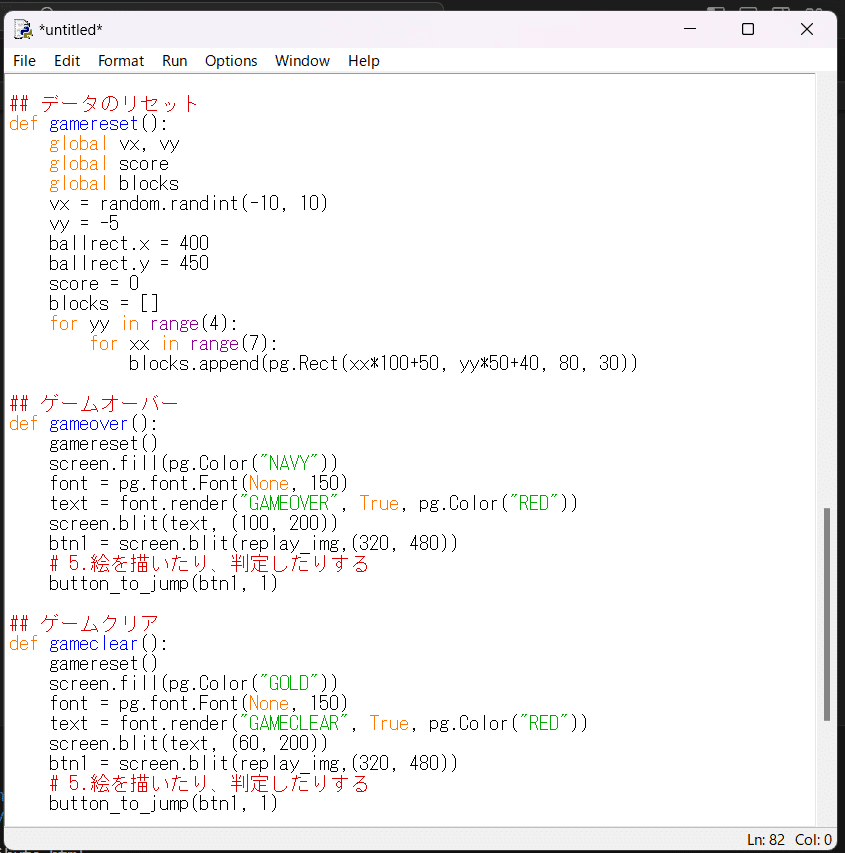The image size is (845, 853).
Task: Click the line 'blocks = []'
Action: coord(104,304)
